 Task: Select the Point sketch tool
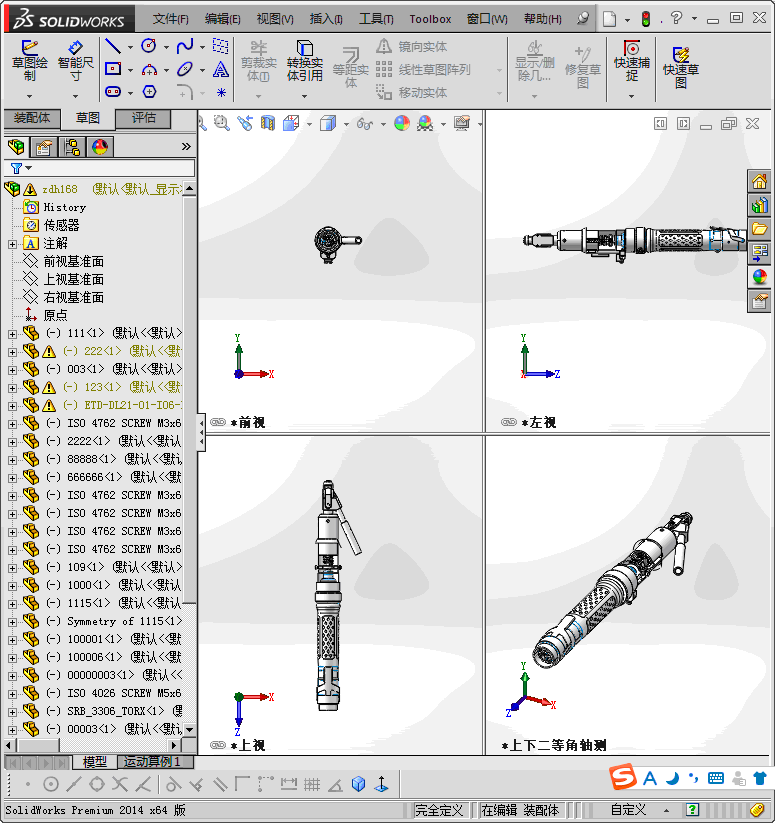[x=221, y=92]
